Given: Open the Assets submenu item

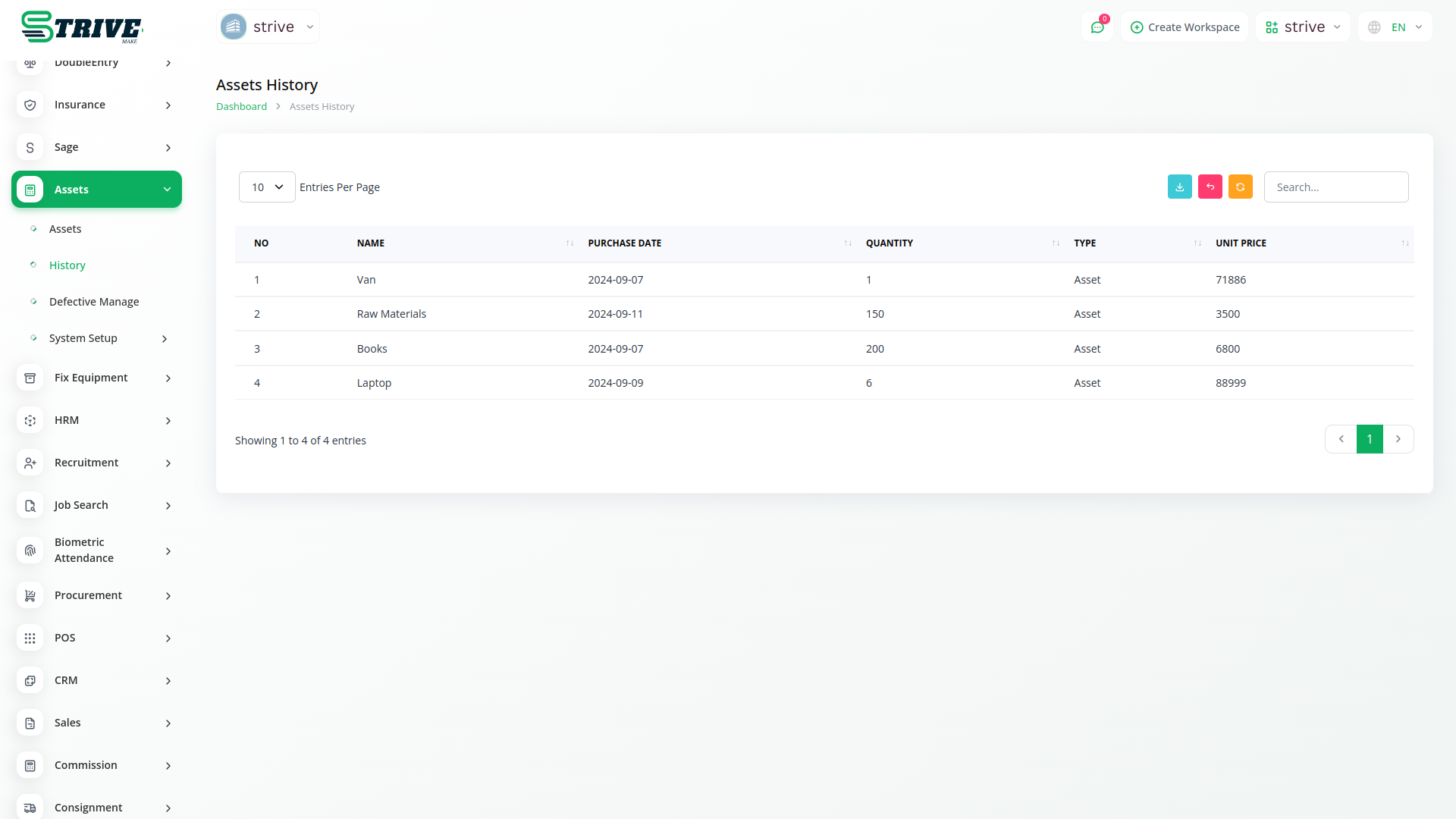Looking at the screenshot, I should pyautogui.click(x=65, y=229).
